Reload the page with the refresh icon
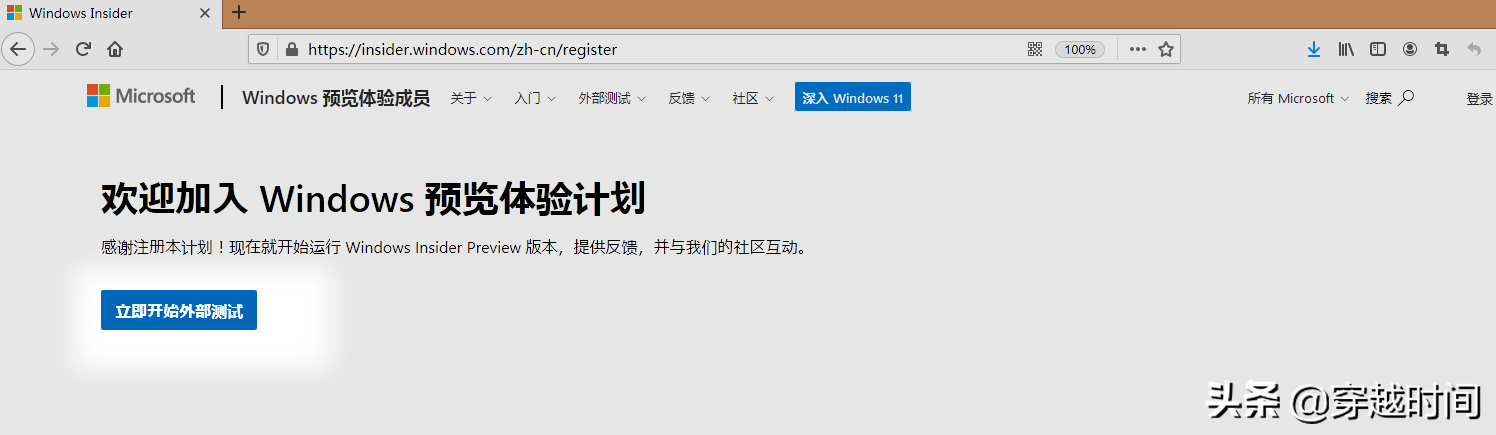This screenshot has height=435, width=1496. click(84, 49)
